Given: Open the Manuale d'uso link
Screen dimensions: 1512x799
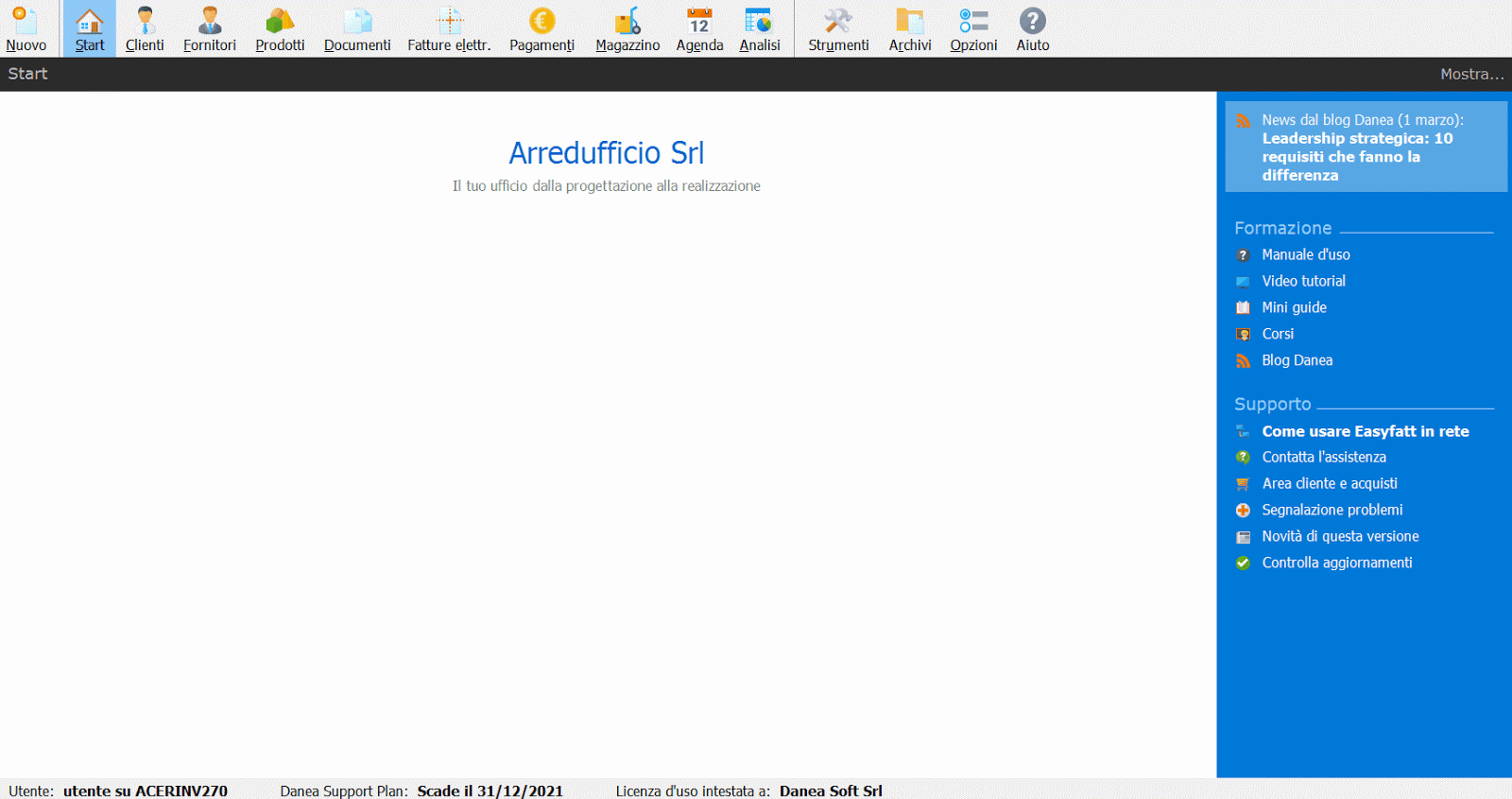Looking at the screenshot, I should 1306,255.
